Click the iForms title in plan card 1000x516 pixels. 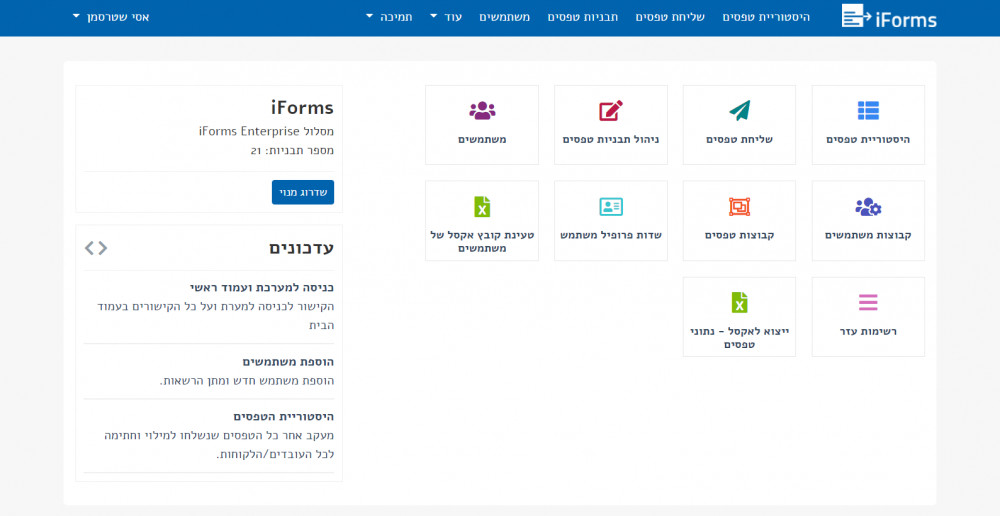point(302,107)
